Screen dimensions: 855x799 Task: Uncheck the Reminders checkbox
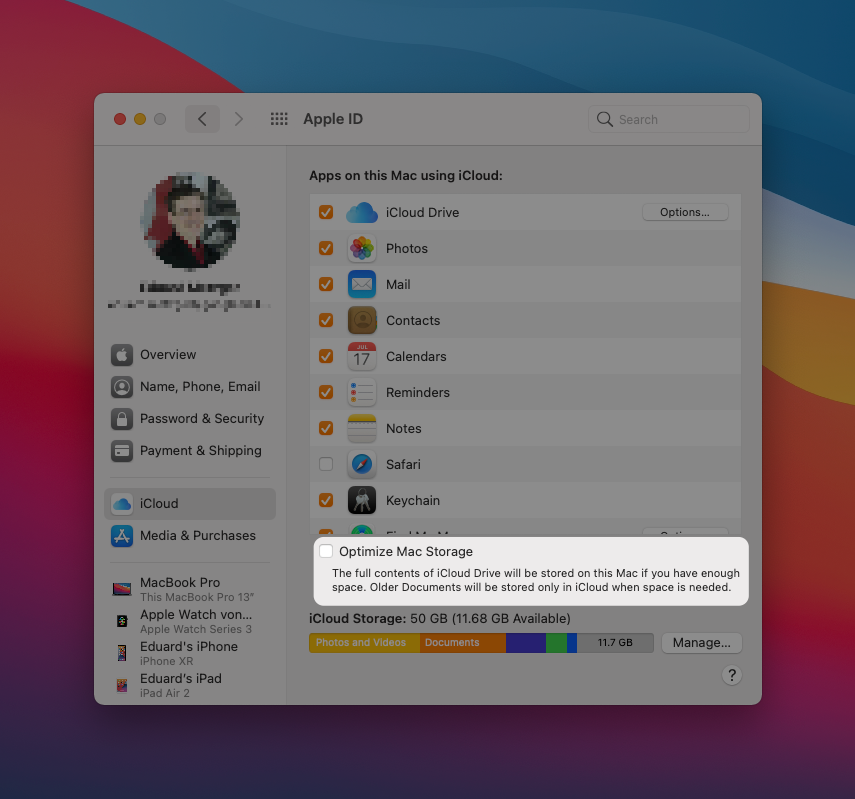pyautogui.click(x=326, y=392)
